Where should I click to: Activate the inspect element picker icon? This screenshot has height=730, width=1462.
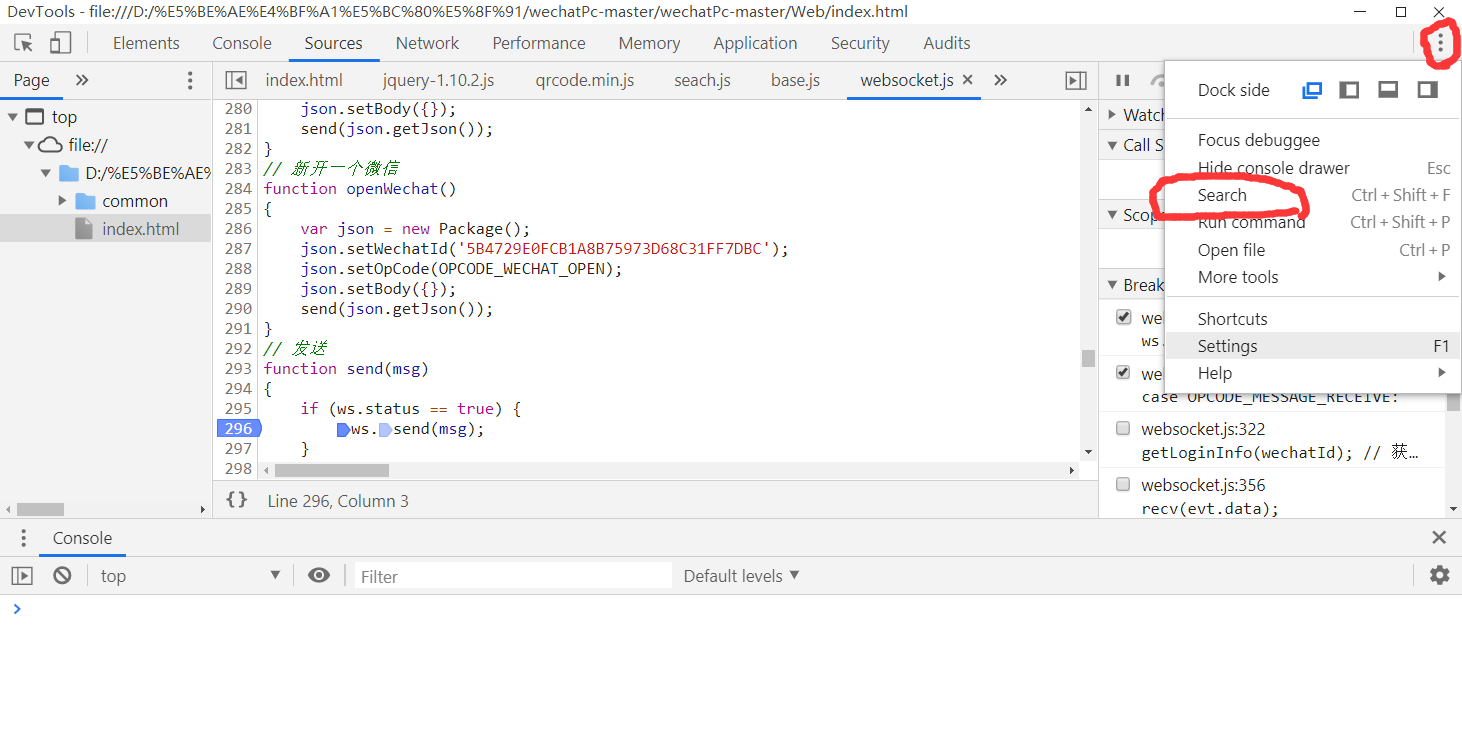point(24,43)
